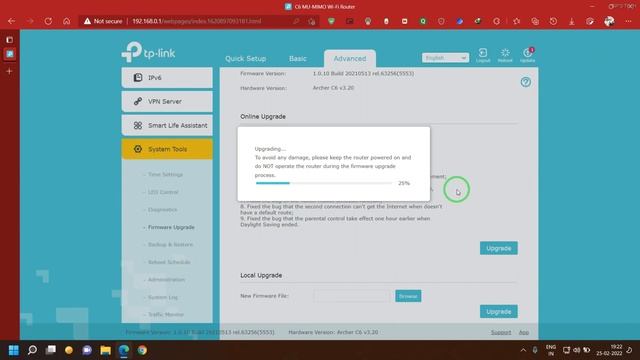The image size is (640, 360).
Task: Click the browser address bar URL
Action: click(196, 21)
